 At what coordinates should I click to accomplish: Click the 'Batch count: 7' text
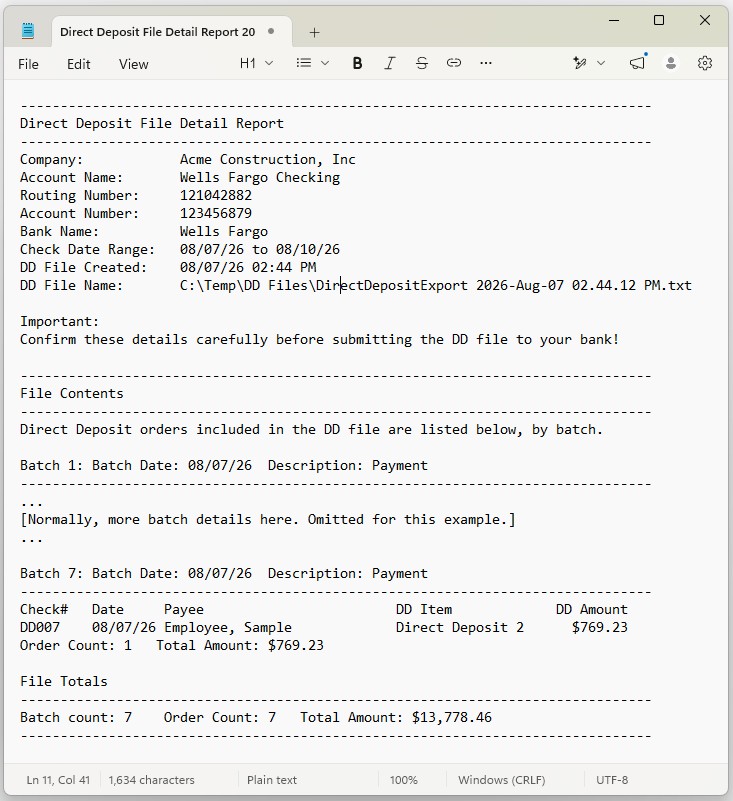click(76, 717)
